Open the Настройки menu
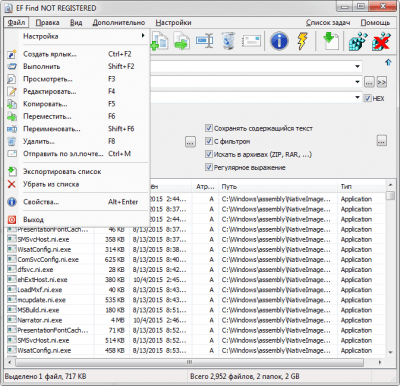 (x=173, y=23)
